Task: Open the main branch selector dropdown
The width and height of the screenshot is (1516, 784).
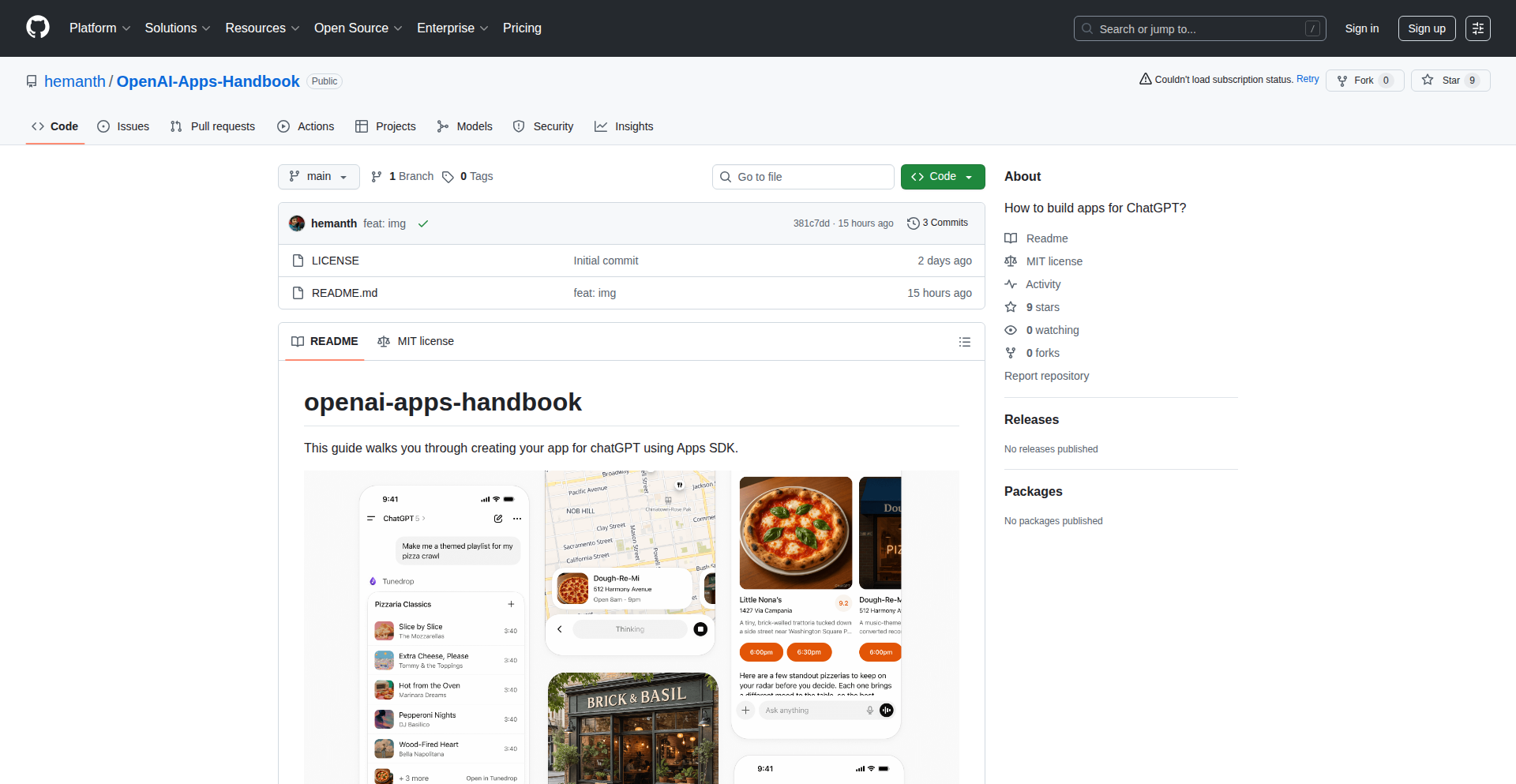Action: [x=319, y=177]
